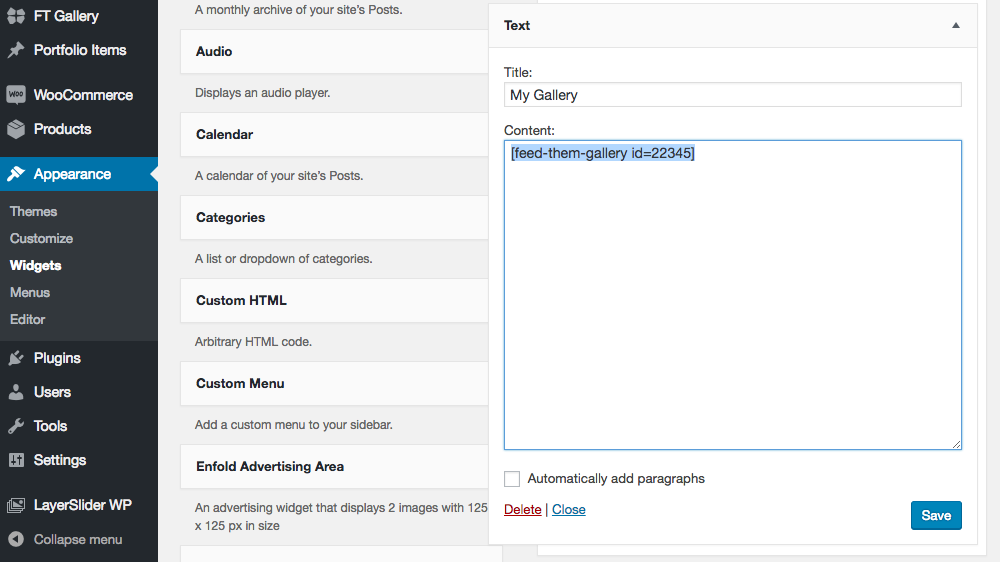This screenshot has width=1000, height=562.
Task: Click the FT Gallery sidebar icon
Action: click(16, 16)
